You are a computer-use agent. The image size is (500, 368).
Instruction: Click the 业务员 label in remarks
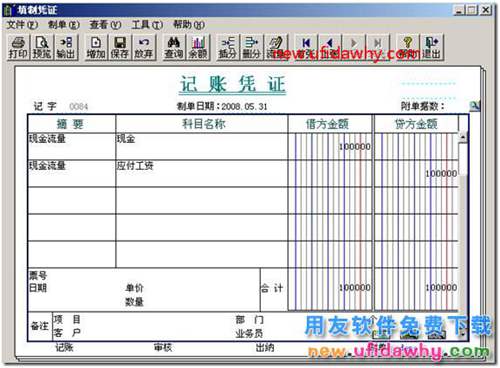pyautogui.click(x=249, y=333)
